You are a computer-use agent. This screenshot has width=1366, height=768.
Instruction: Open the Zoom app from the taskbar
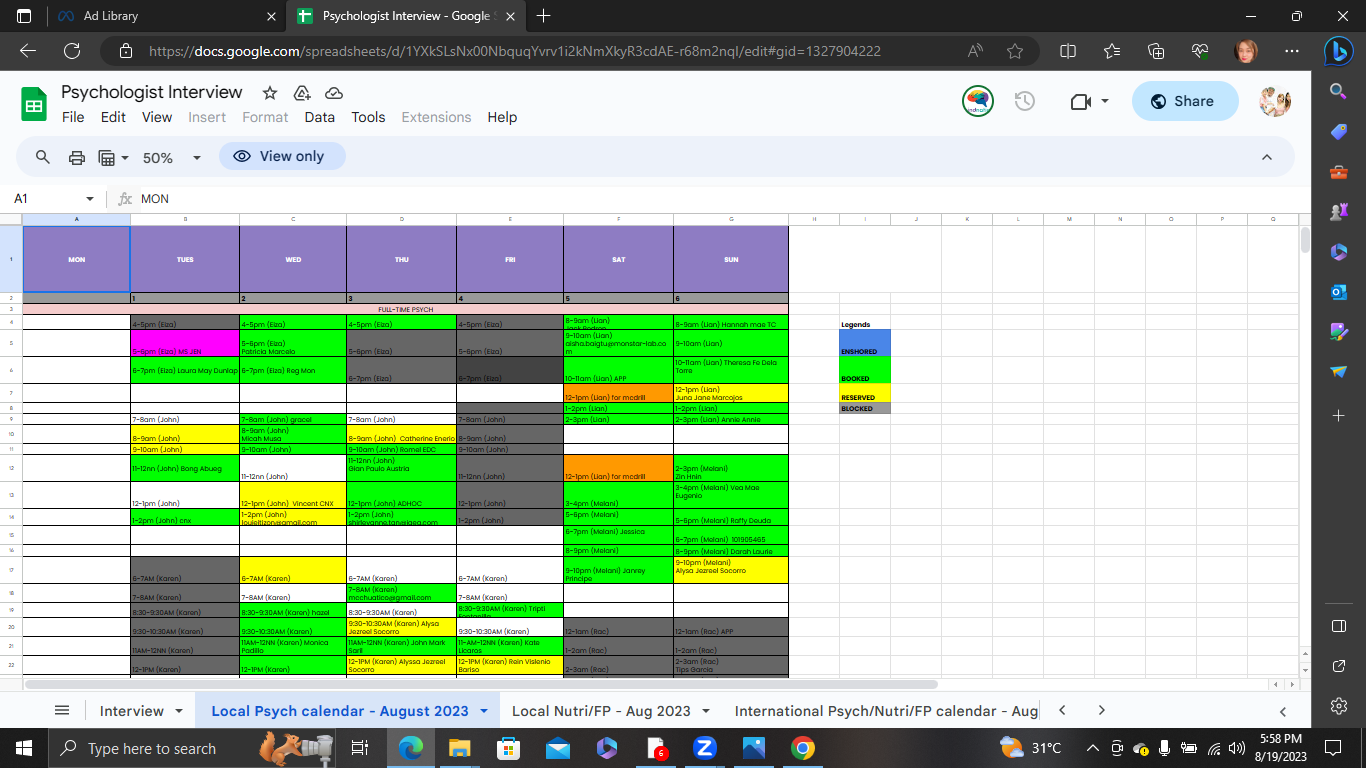point(704,748)
